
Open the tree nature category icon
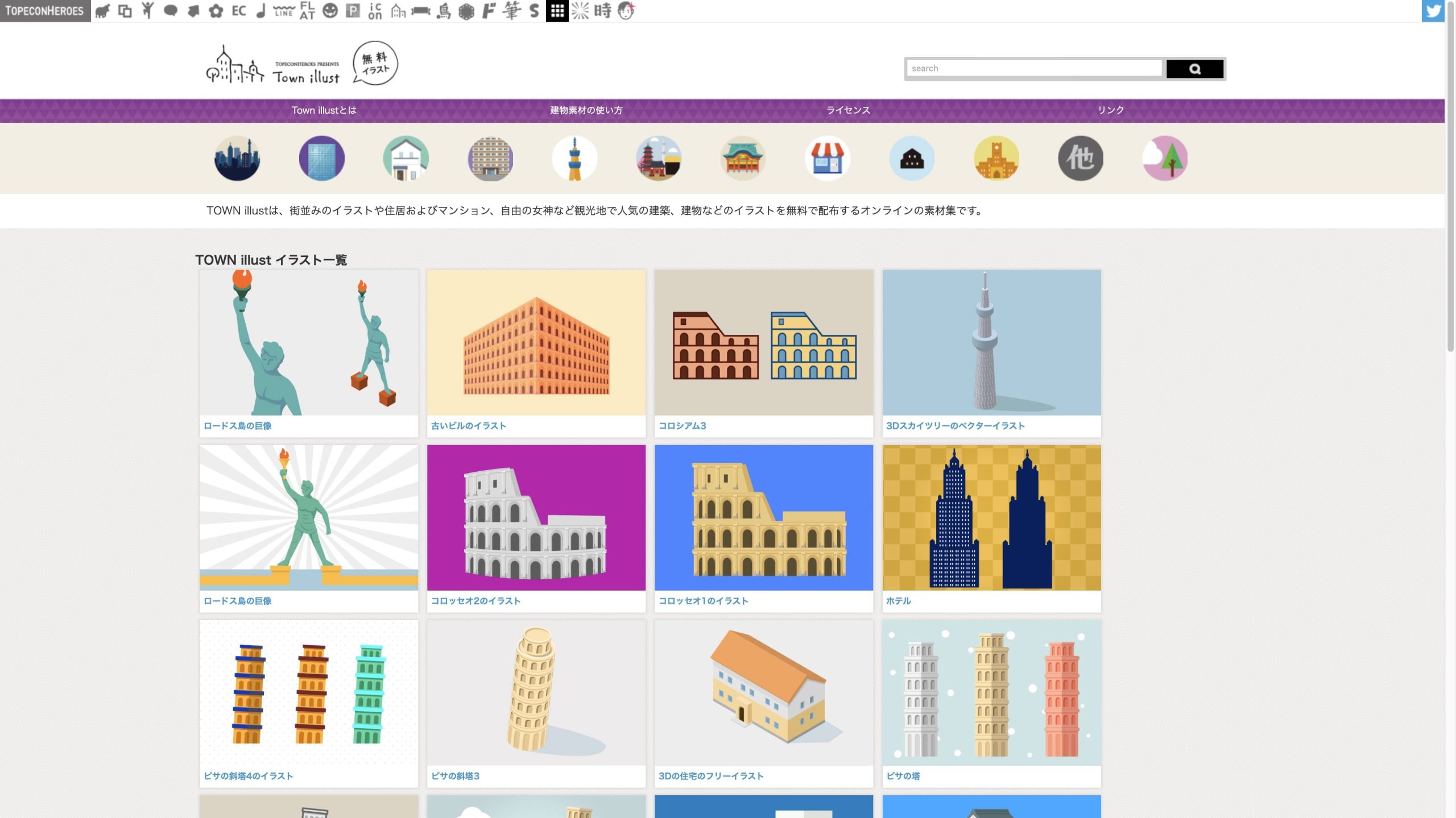[x=1164, y=158]
